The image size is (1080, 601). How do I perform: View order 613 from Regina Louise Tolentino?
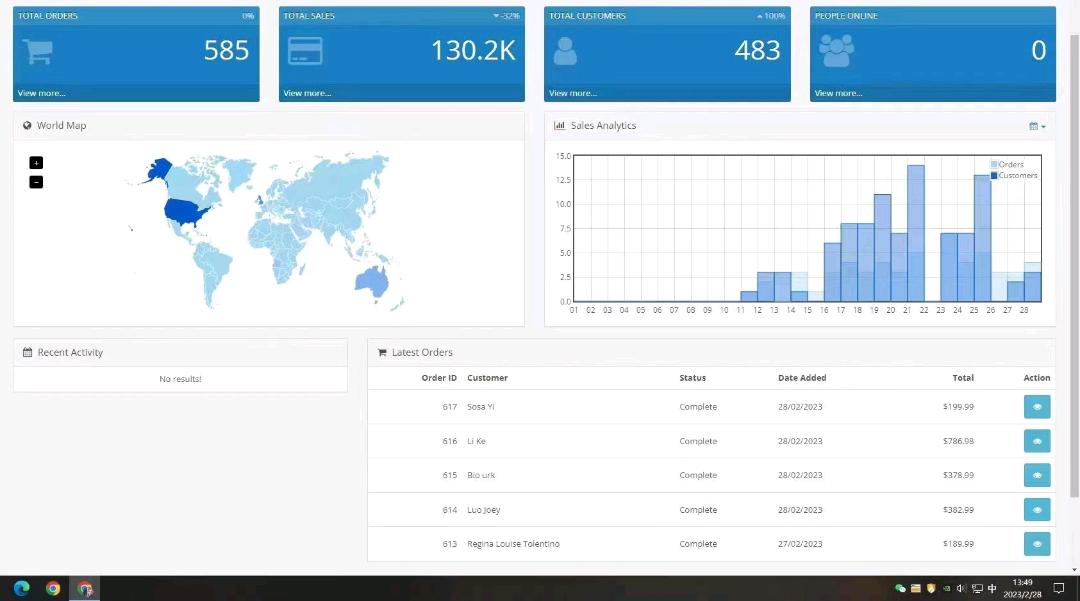coord(1036,544)
